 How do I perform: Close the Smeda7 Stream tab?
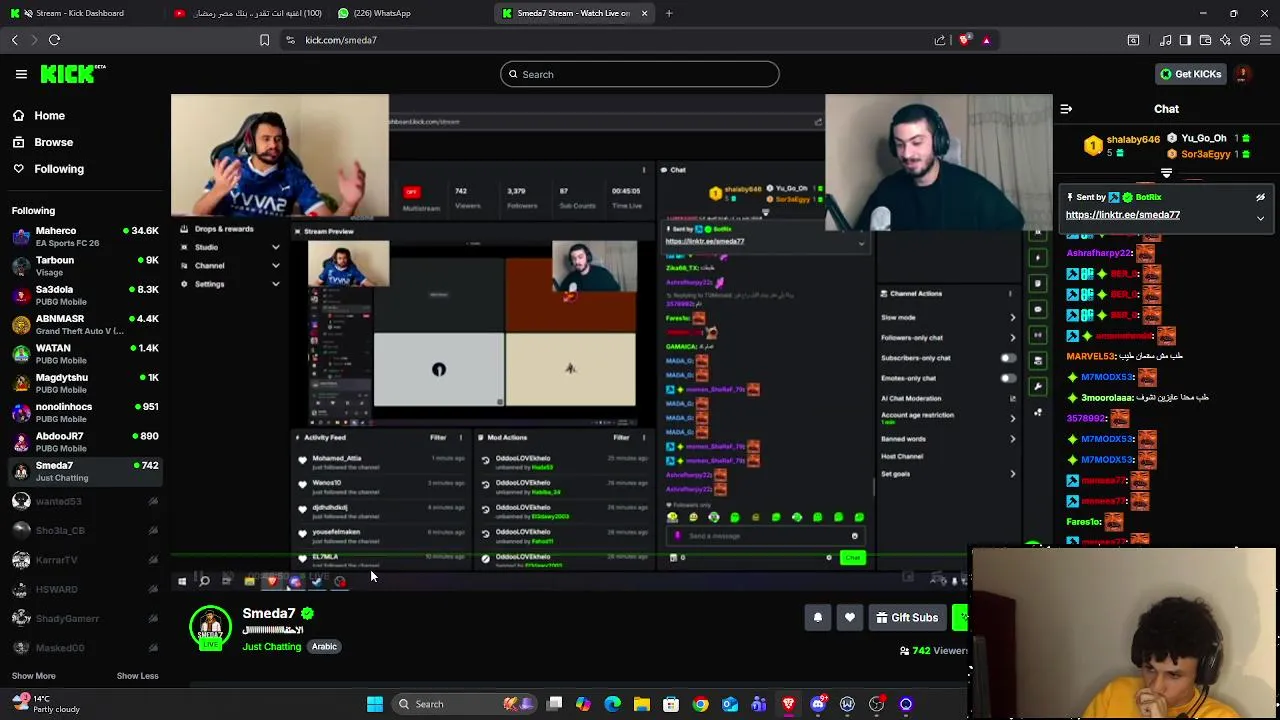click(644, 13)
